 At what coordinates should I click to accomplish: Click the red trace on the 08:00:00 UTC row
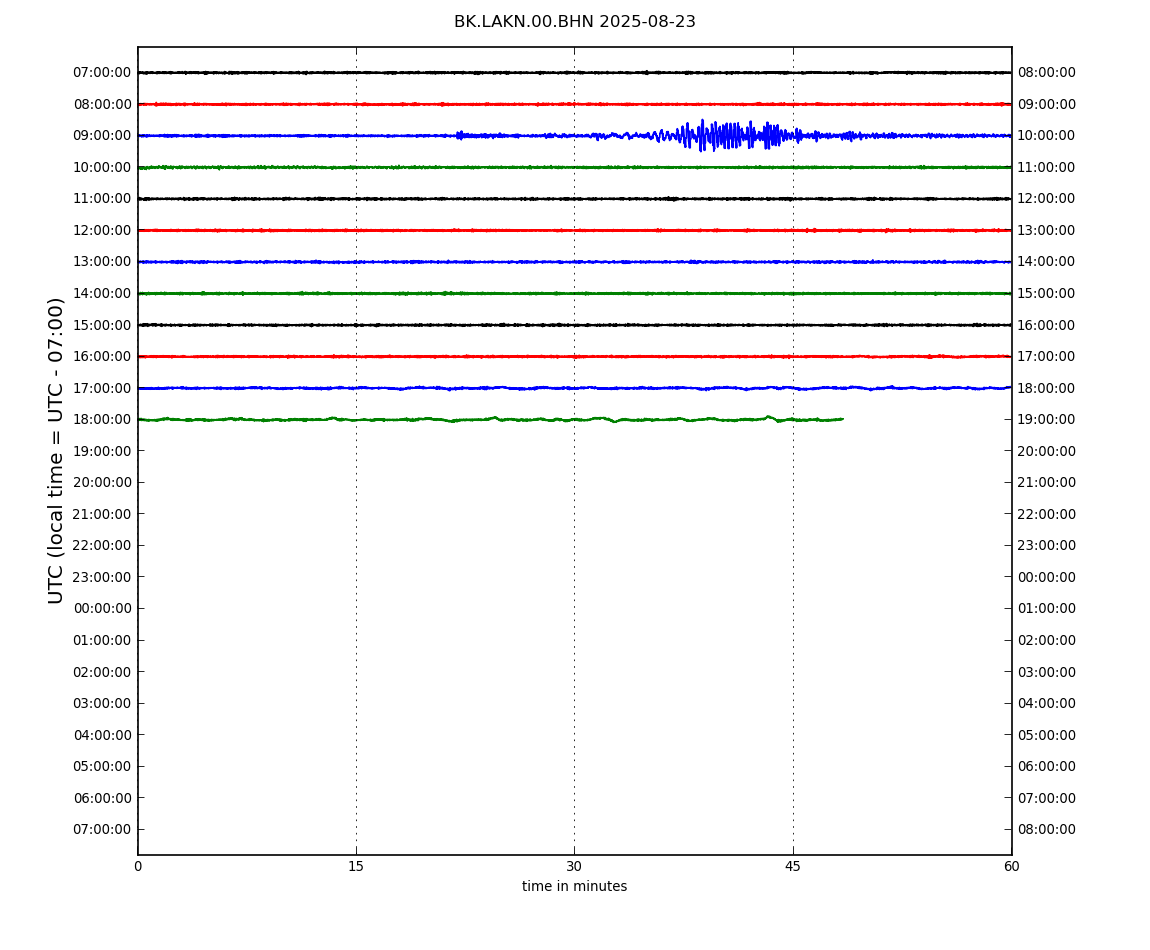[x=574, y=104]
